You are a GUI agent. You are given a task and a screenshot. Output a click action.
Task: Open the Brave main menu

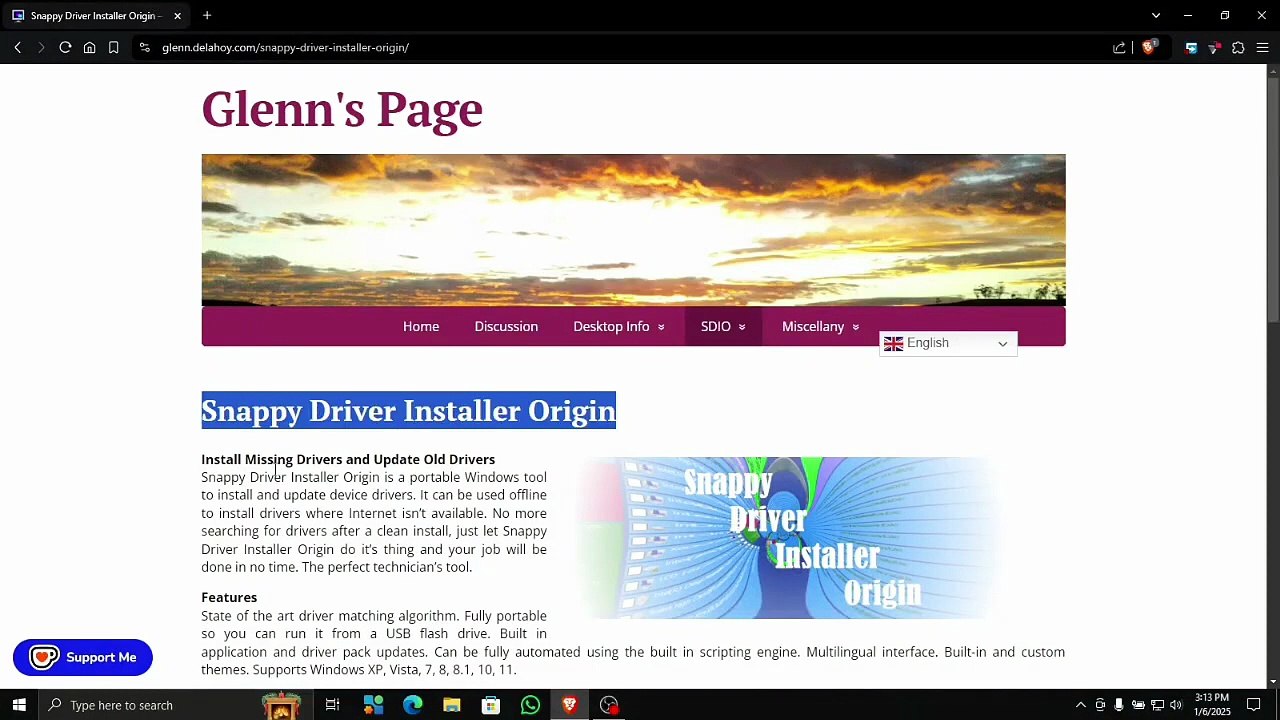1262,47
